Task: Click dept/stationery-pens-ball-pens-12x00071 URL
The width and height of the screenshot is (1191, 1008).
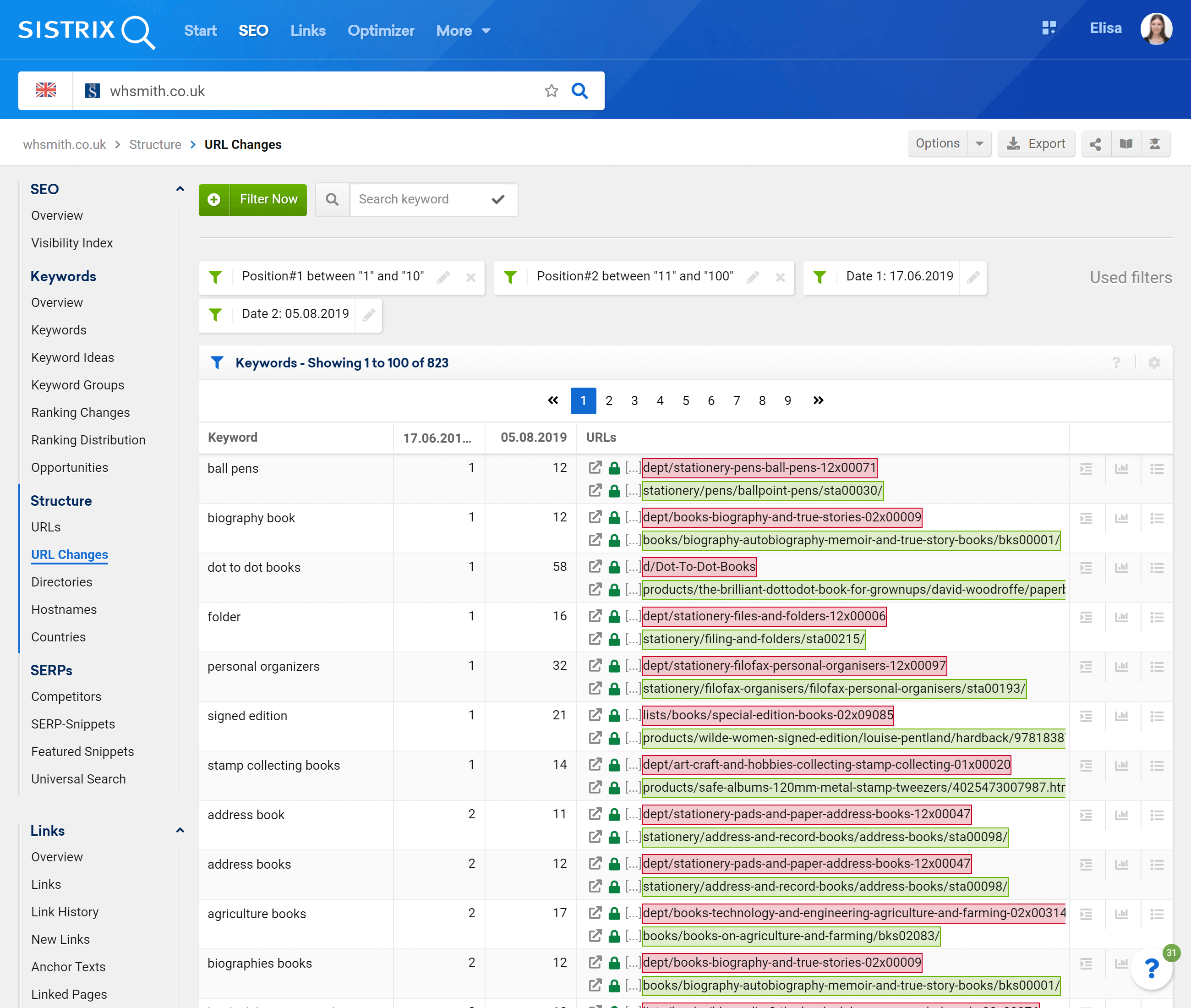Action: point(760,468)
